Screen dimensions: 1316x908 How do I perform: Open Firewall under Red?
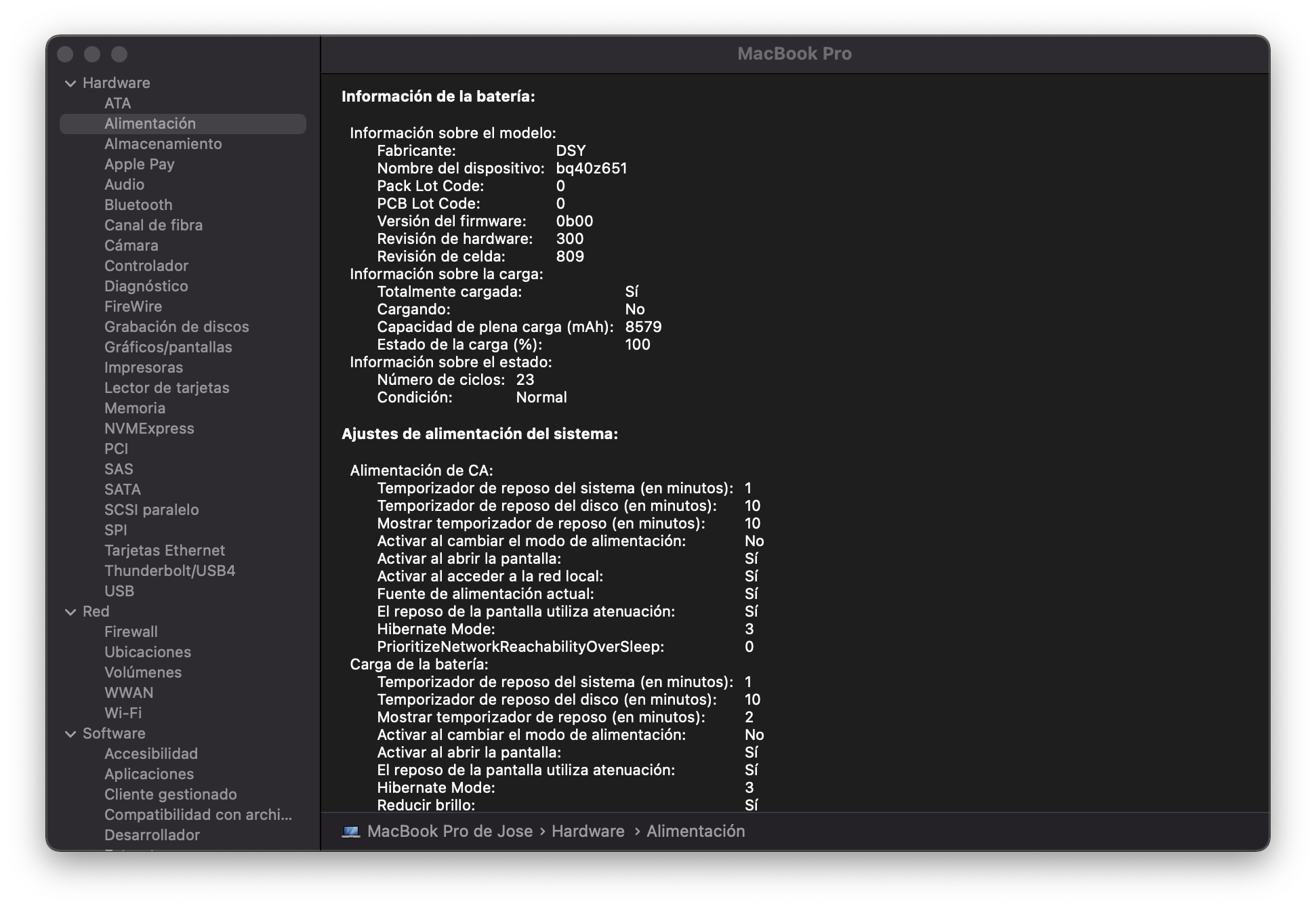click(130, 632)
